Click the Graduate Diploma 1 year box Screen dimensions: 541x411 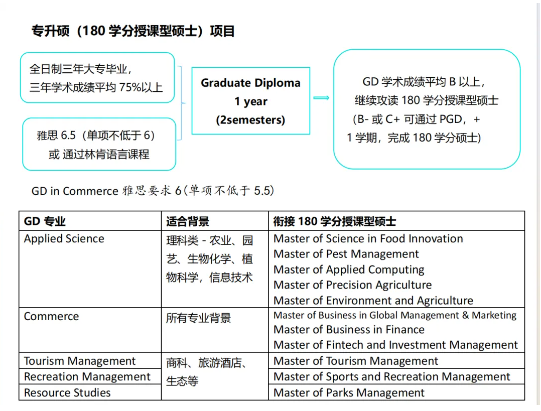tap(250, 101)
